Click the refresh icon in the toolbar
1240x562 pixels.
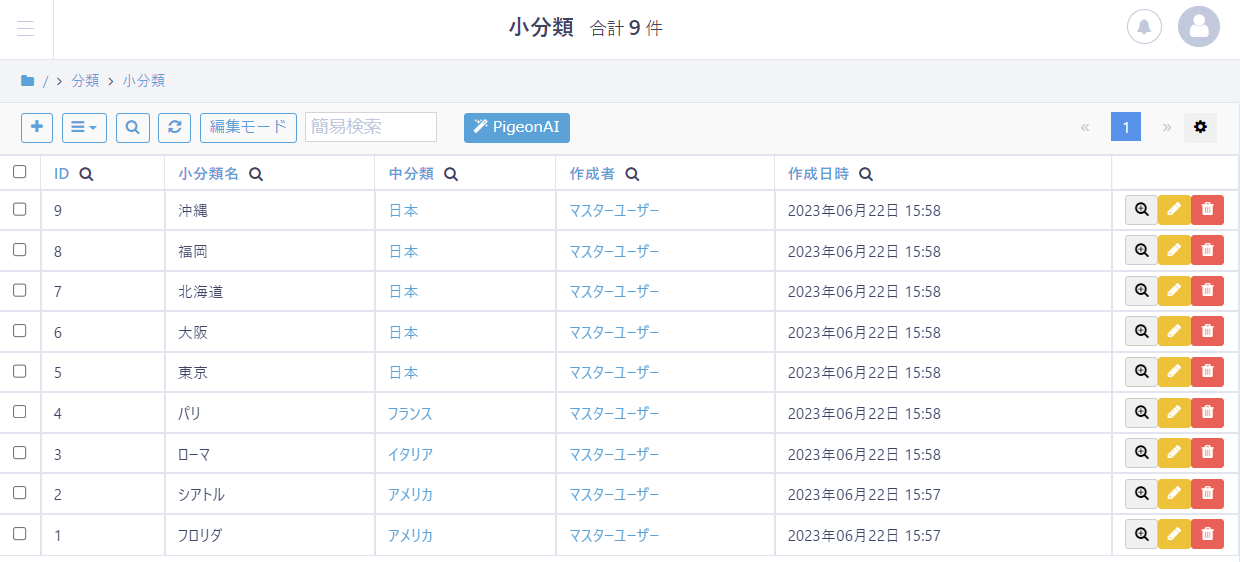tap(174, 127)
